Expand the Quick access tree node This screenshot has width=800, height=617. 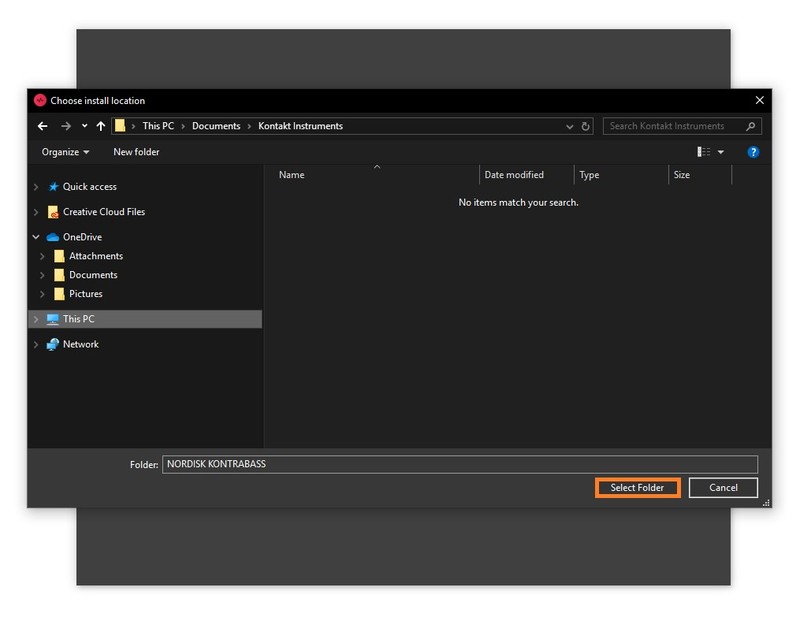click(x=37, y=187)
